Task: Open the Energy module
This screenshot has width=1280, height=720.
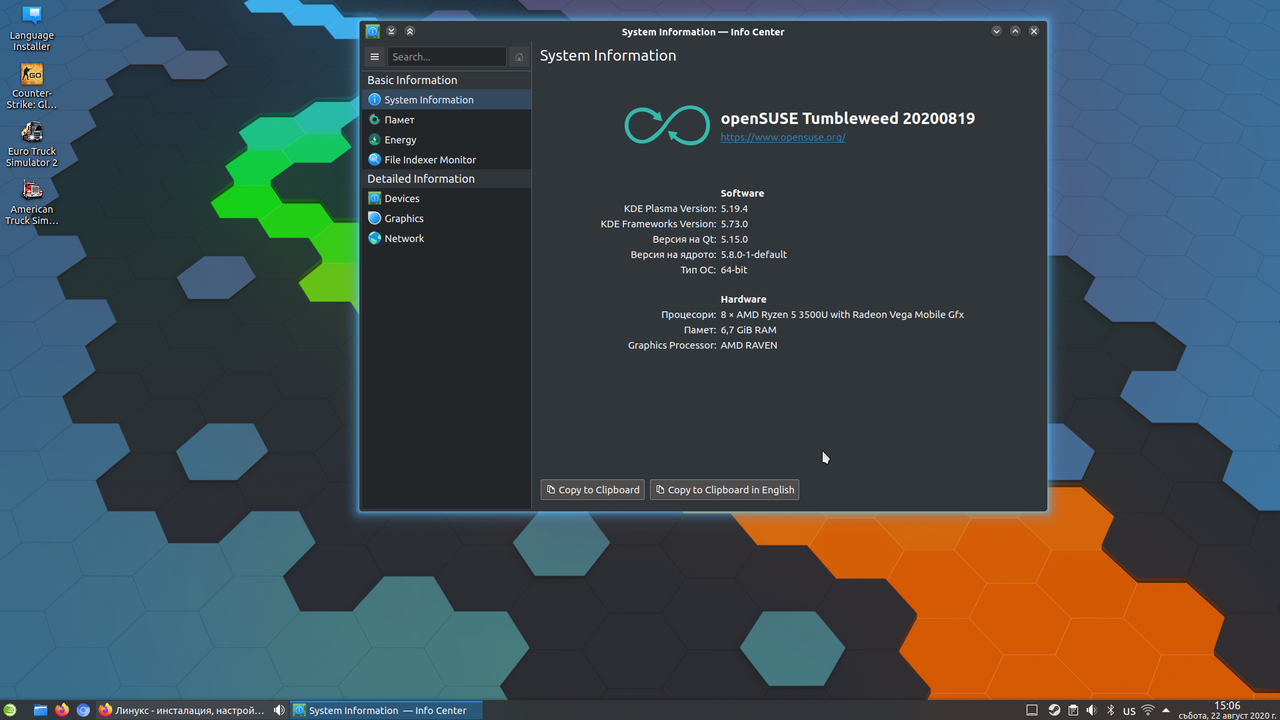Action: (446, 140)
